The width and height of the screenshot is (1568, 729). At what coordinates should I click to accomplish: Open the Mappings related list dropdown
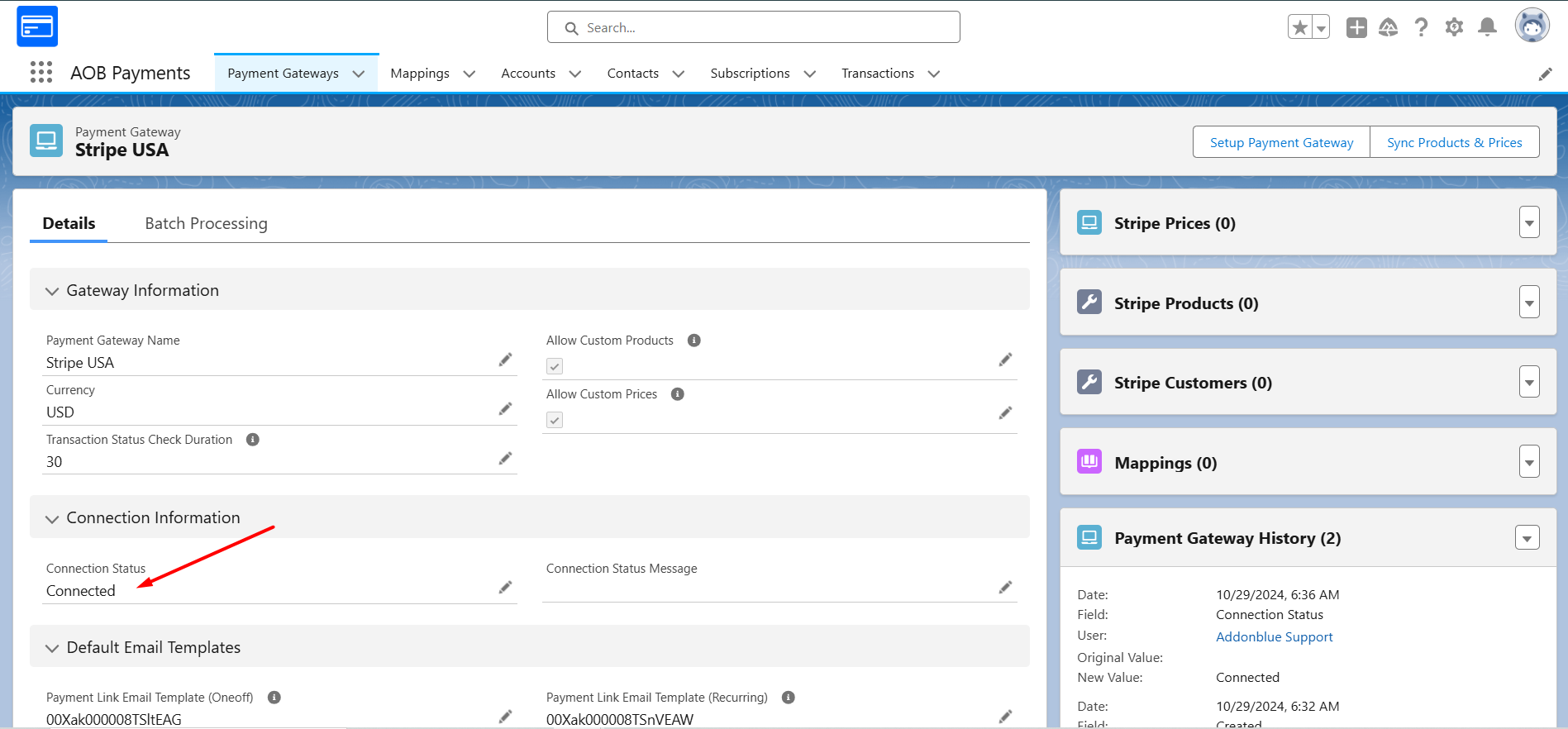(1529, 462)
